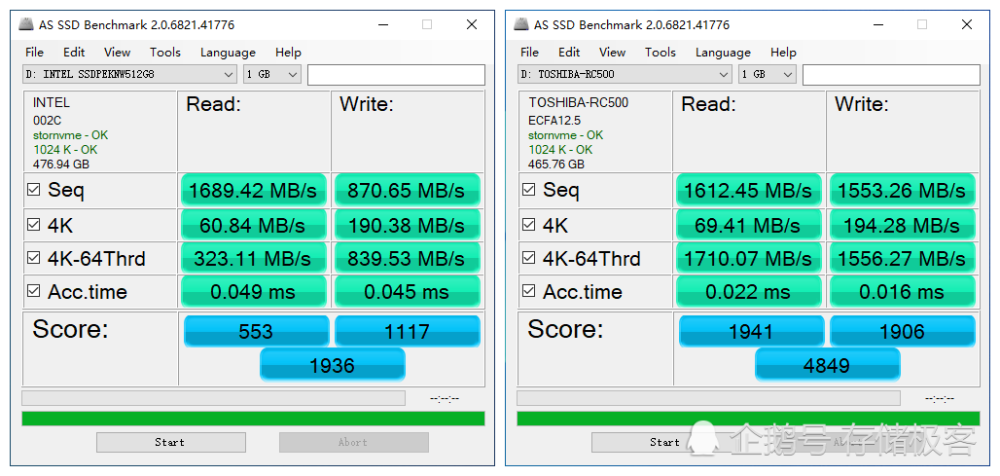Toggle the 4K-64Thrd checkbox in the TOSHIBA window
This screenshot has width=1000, height=476.
click(528, 258)
